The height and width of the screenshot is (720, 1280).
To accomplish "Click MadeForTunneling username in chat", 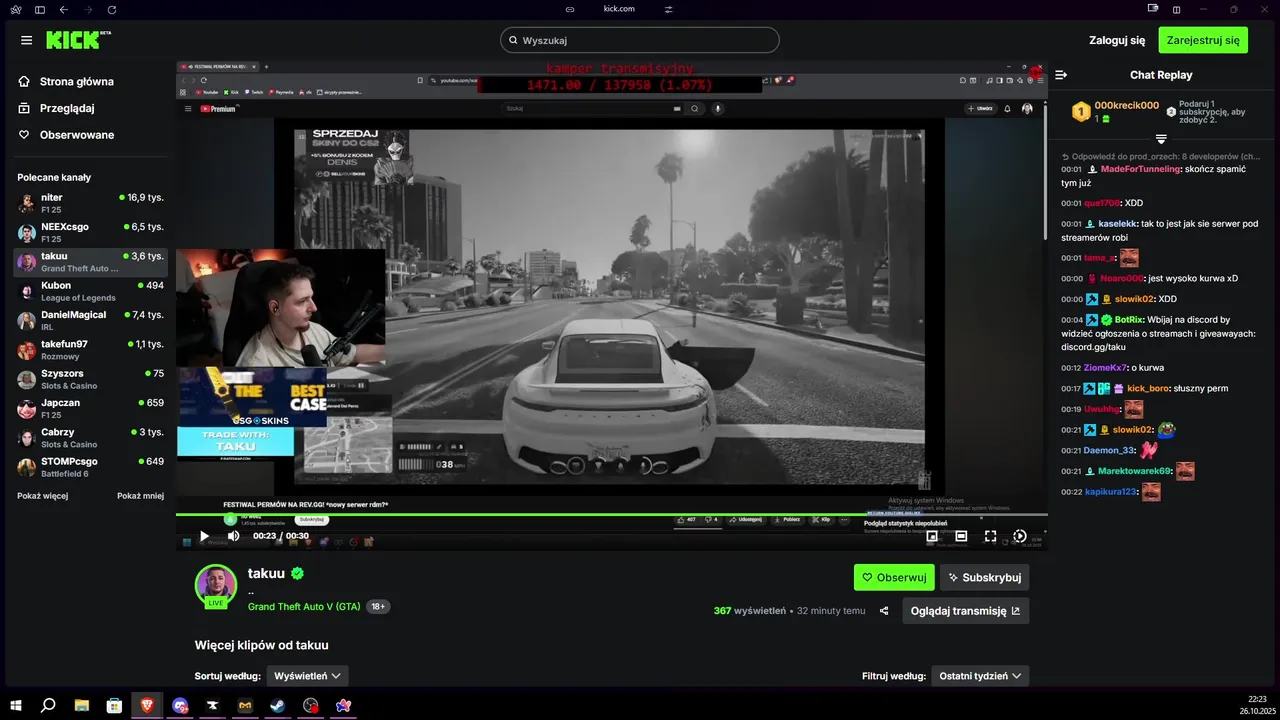I will [x=1140, y=169].
